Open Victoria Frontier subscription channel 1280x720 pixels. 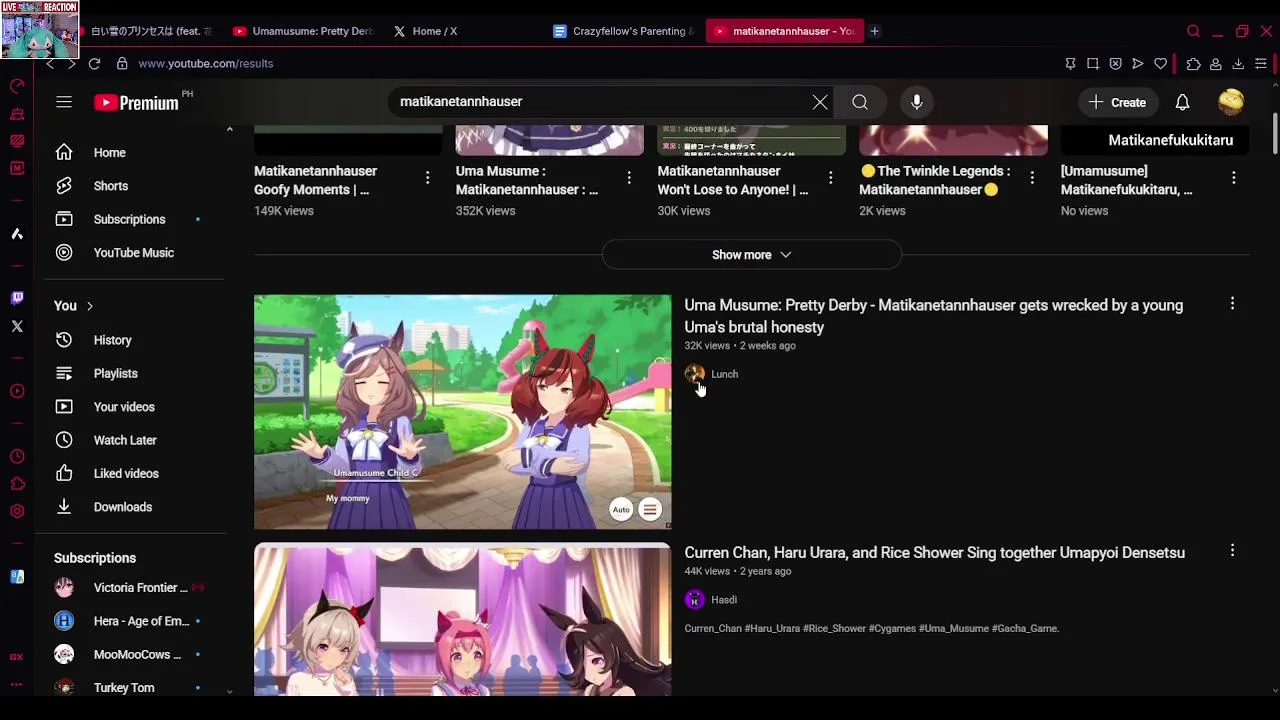pos(134,588)
